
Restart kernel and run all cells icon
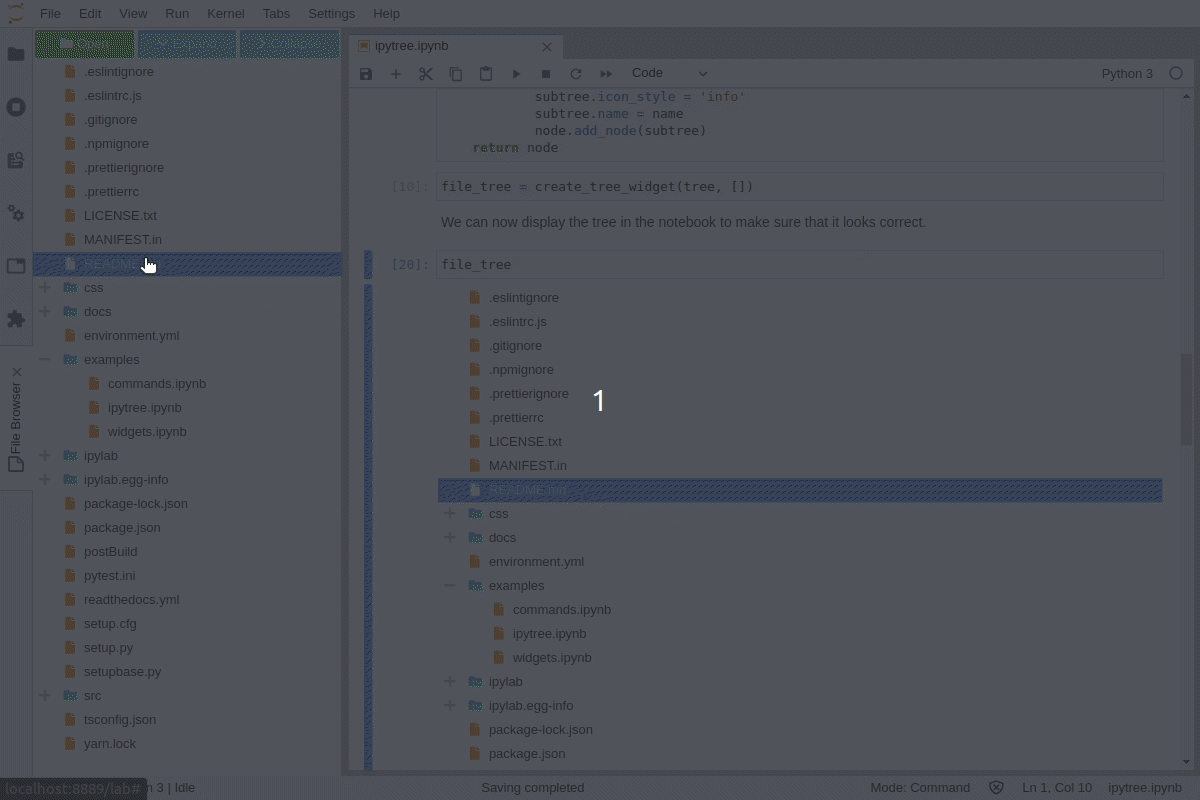(x=606, y=74)
